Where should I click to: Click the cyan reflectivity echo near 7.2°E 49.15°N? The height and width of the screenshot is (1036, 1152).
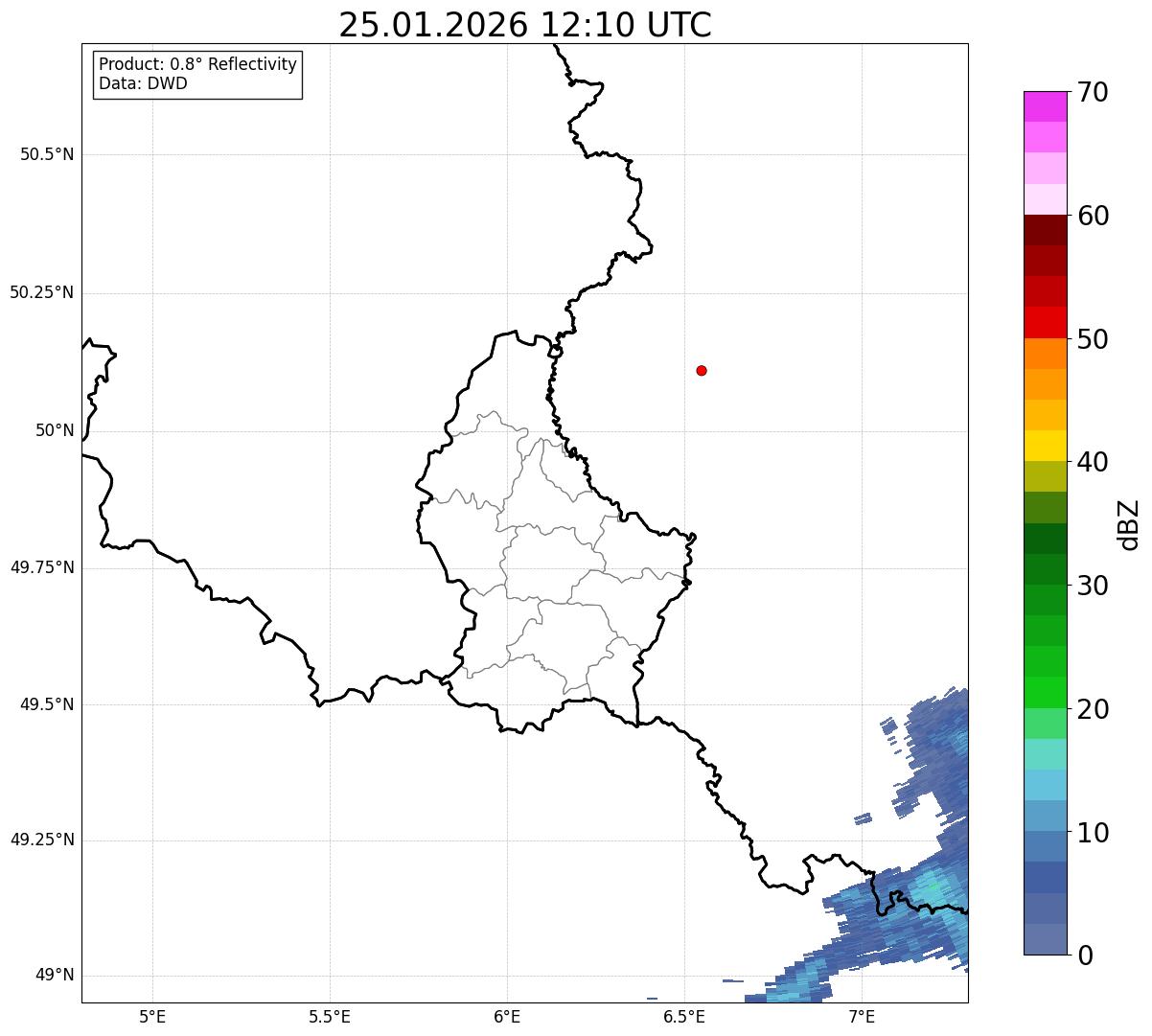[x=933, y=887]
